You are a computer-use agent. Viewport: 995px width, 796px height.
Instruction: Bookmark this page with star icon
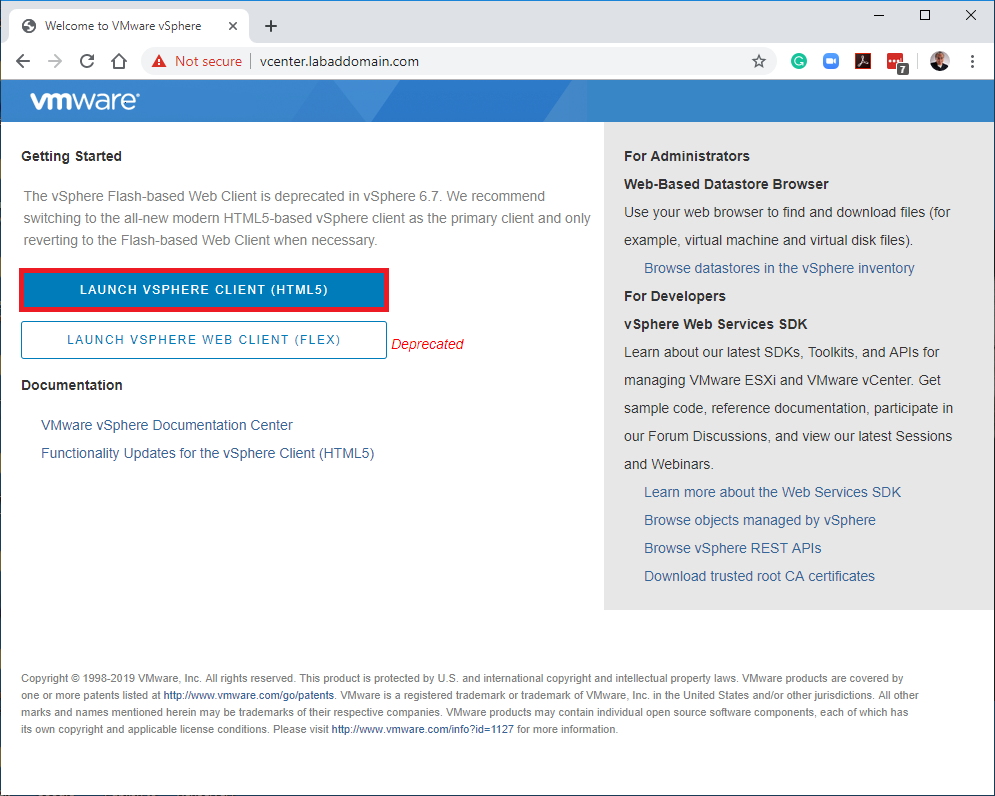[759, 61]
